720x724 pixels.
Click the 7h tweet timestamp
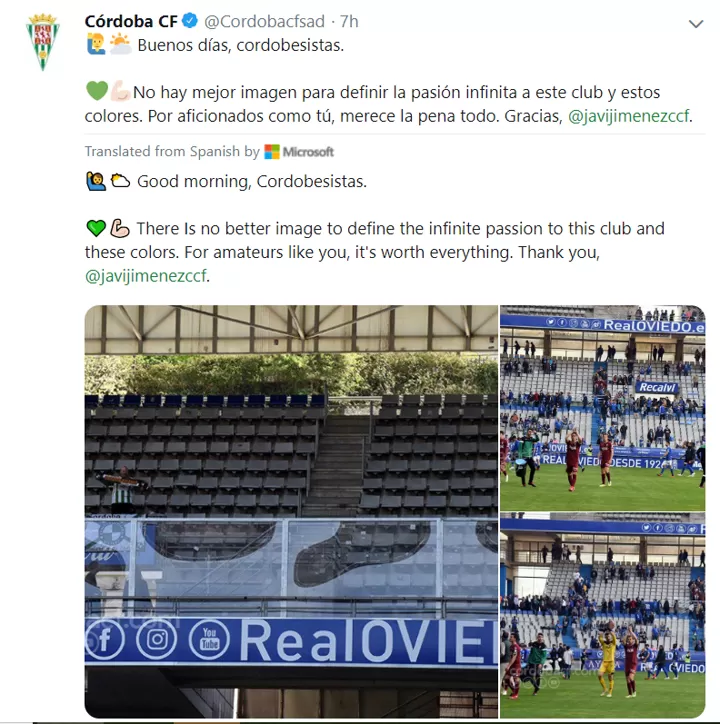[x=349, y=21]
